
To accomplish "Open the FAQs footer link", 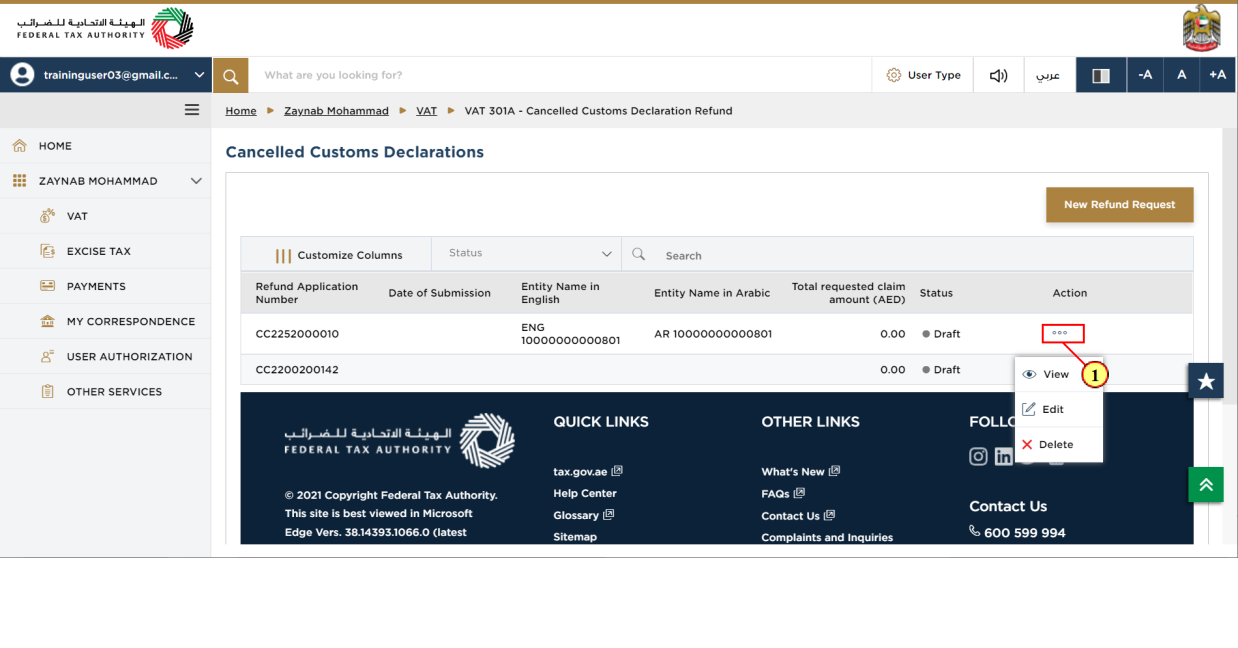I will 782,493.
